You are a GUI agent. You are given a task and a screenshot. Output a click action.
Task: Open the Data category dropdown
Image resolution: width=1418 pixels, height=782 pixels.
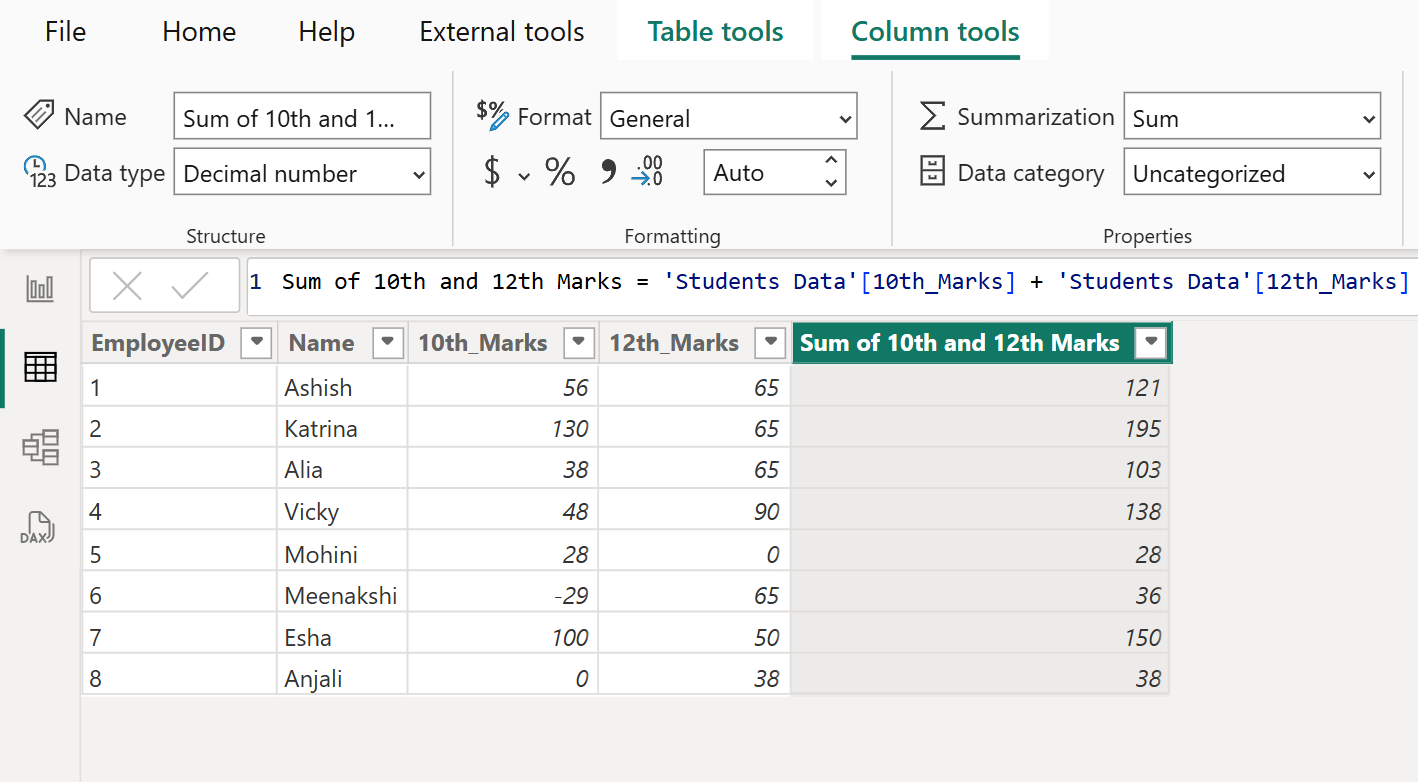1252,172
